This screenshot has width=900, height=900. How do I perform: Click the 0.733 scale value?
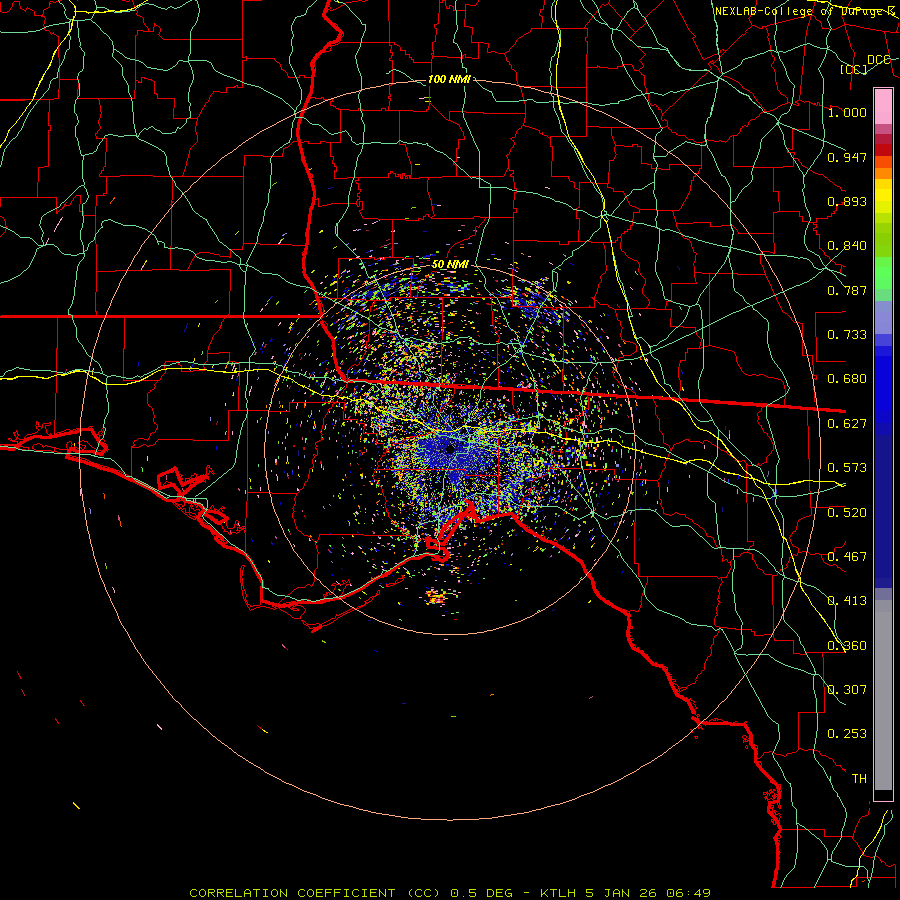(x=847, y=335)
